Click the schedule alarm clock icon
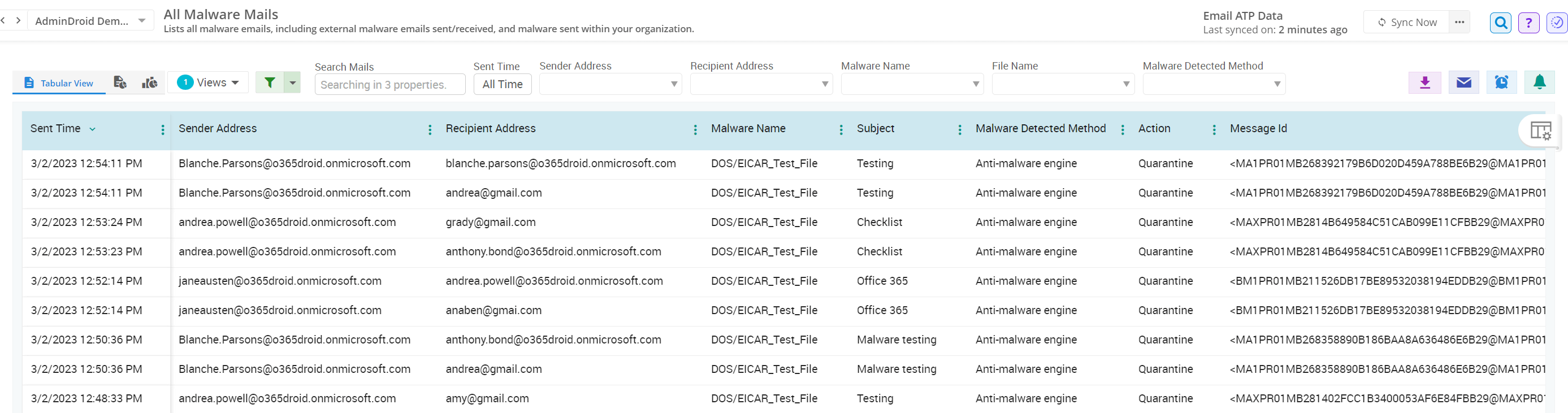This screenshot has height=413, width=1568. coord(1501,82)
